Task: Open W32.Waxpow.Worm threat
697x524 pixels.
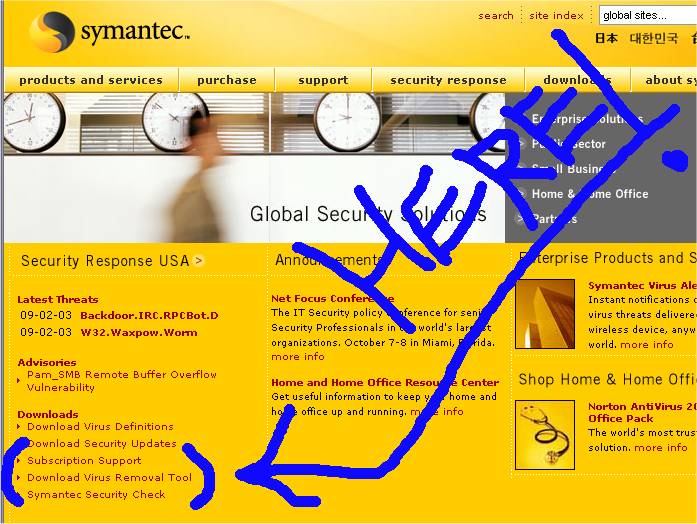Action: [x=139, y=332]
